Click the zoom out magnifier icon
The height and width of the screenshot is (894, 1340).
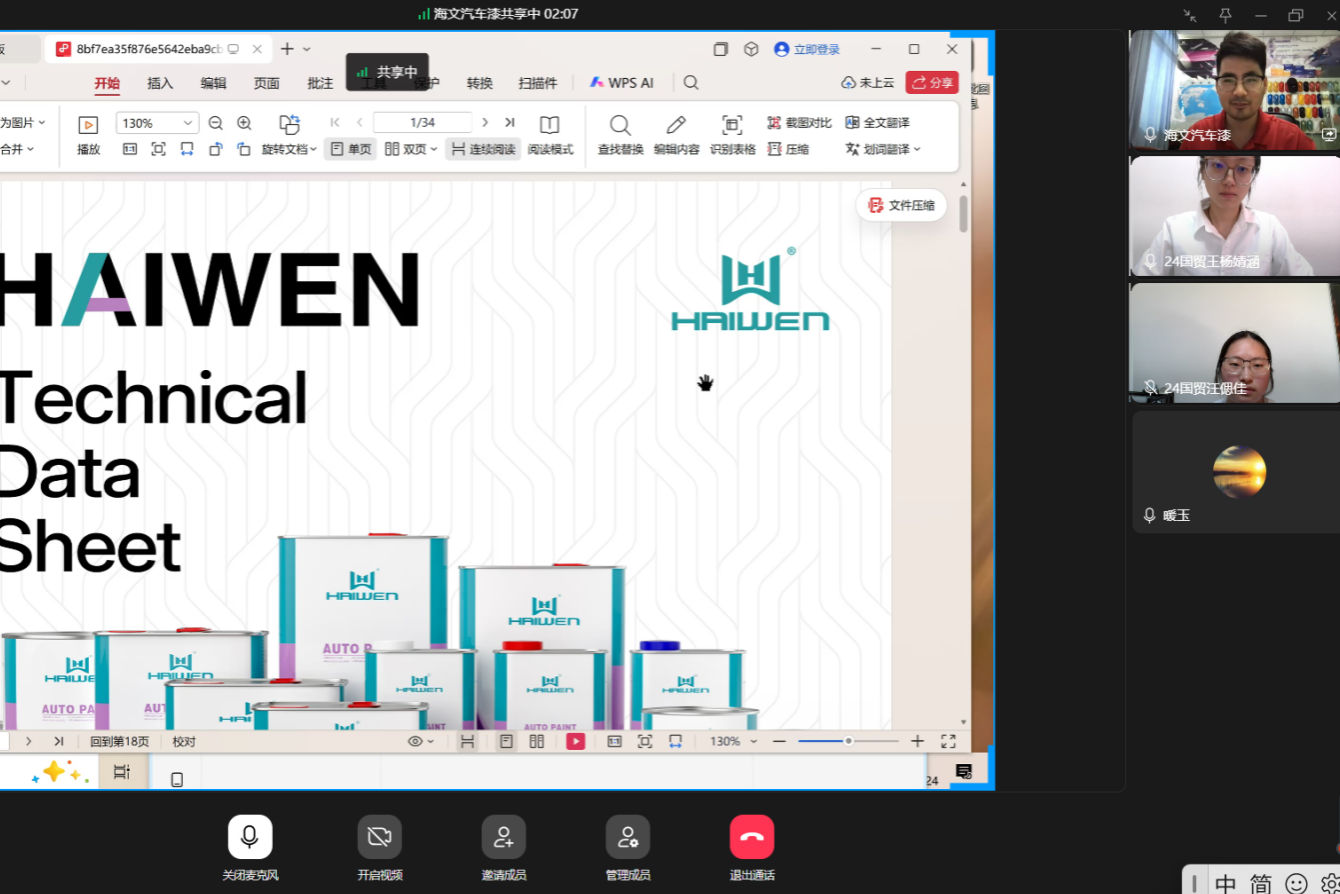tap(216, 123)
